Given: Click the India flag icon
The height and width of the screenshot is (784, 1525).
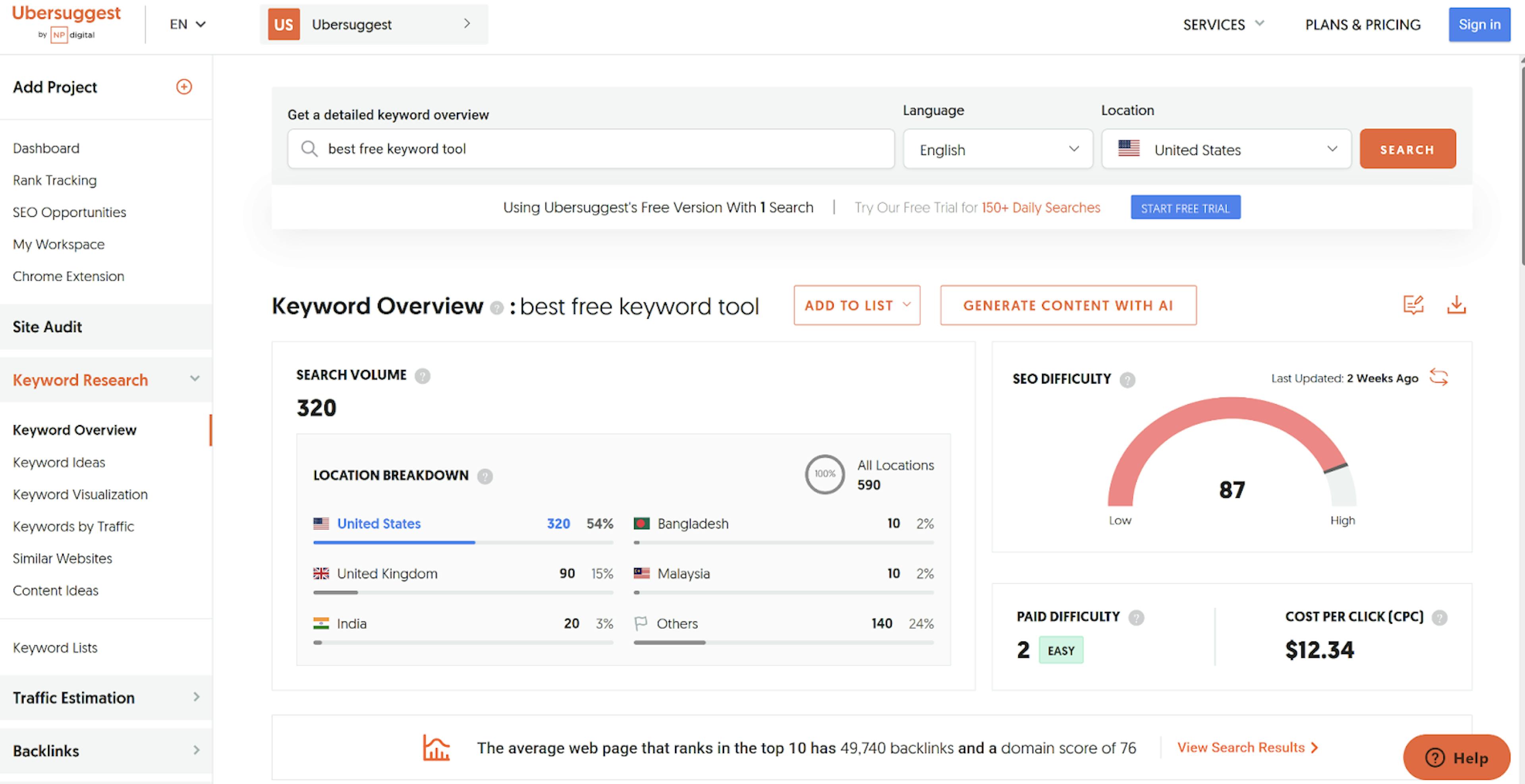Looking at the screenshot, I should click(321, 623).
